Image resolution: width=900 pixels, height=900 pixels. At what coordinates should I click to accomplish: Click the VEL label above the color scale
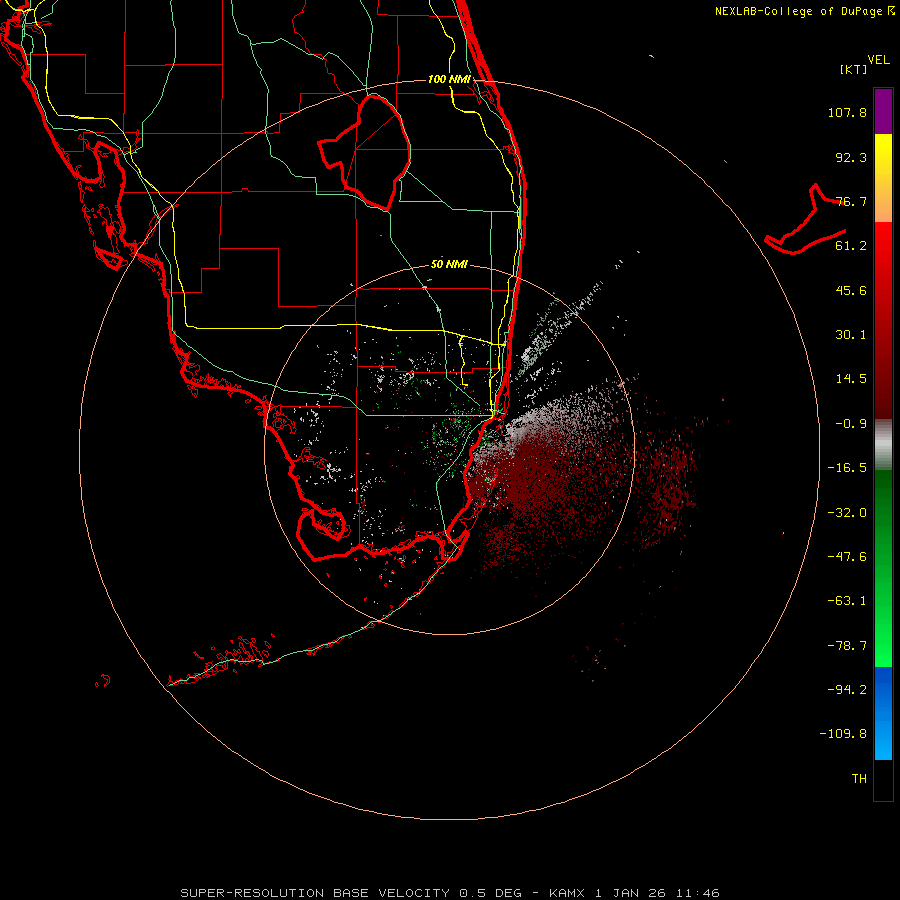[878, 60]
